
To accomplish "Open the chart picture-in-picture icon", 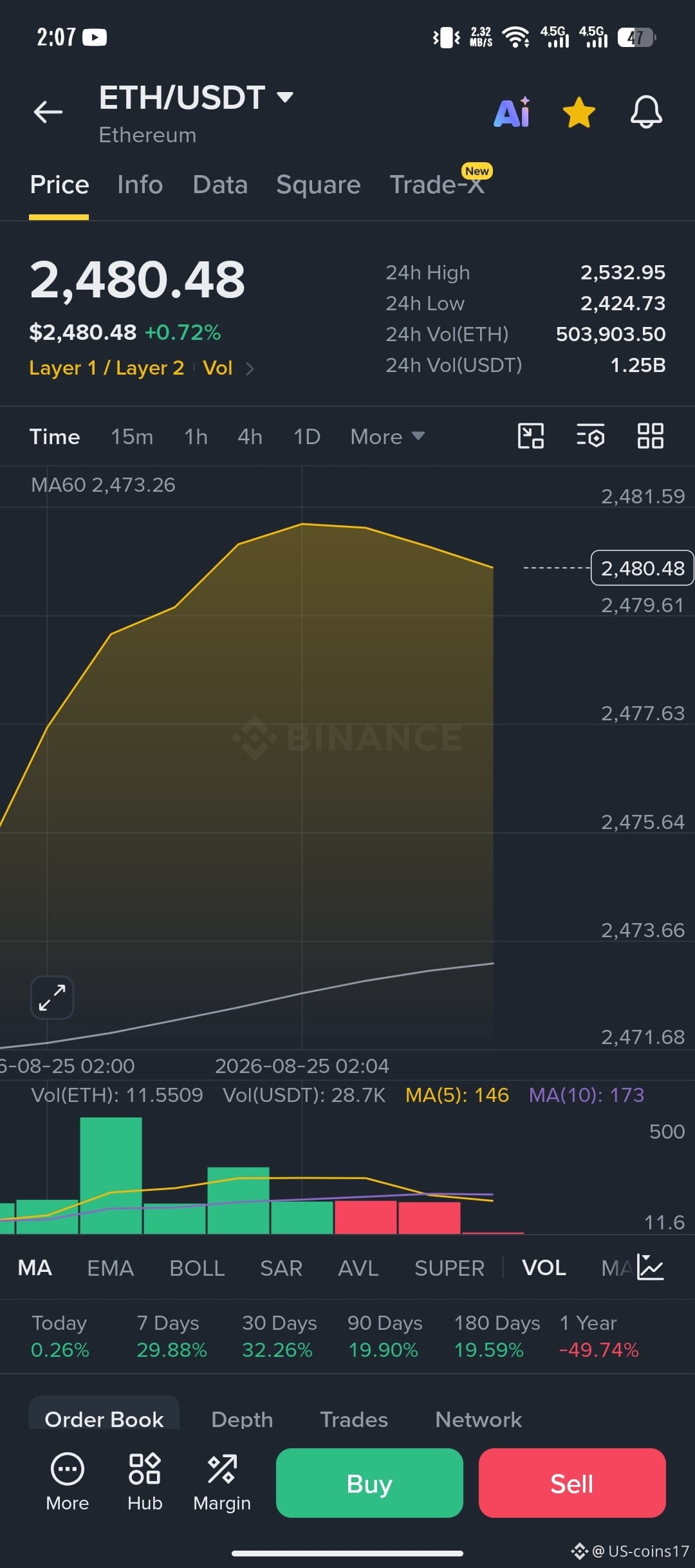I will pos(531,436).
